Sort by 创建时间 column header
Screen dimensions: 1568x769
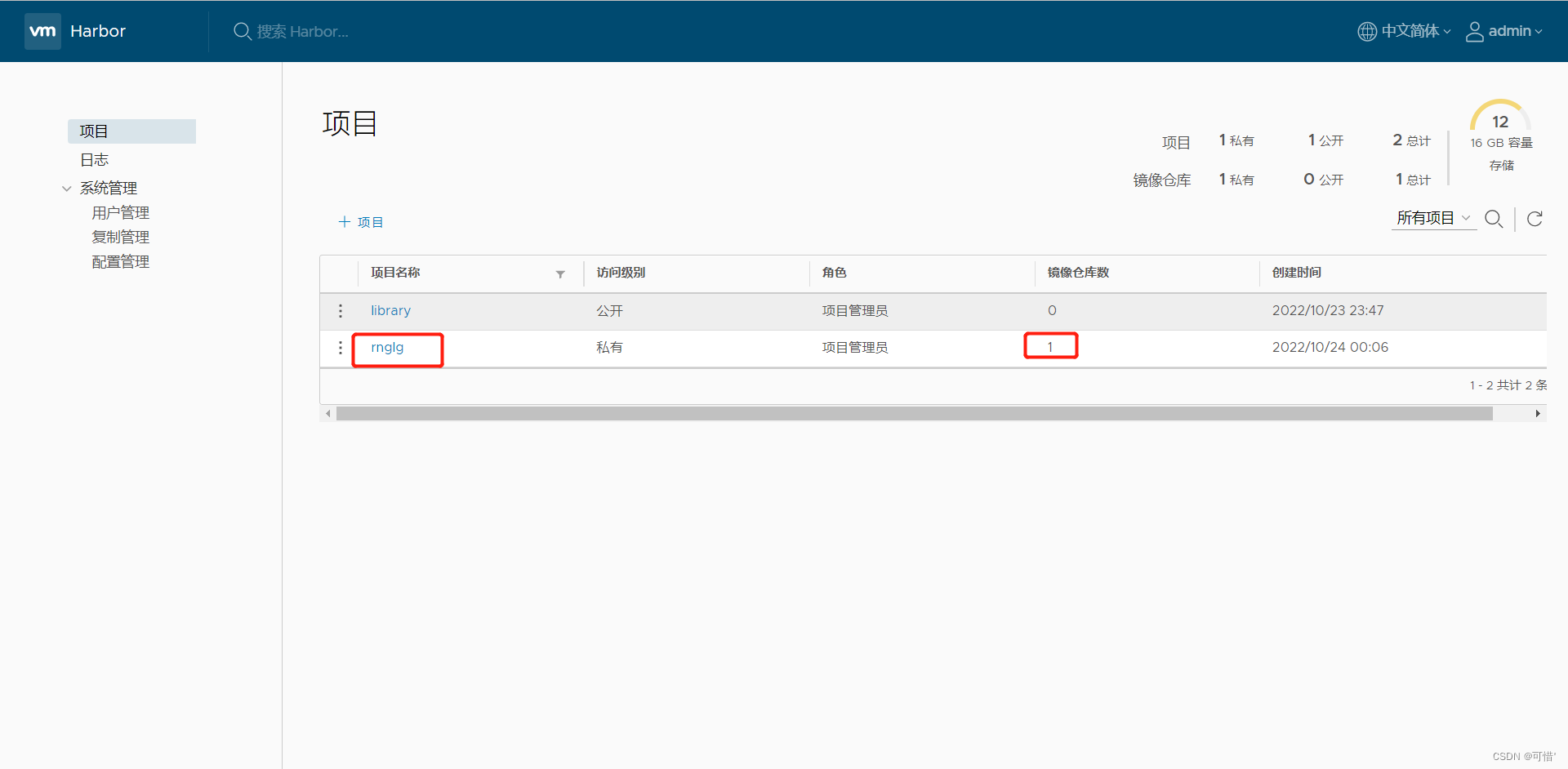click(1297, 273)
